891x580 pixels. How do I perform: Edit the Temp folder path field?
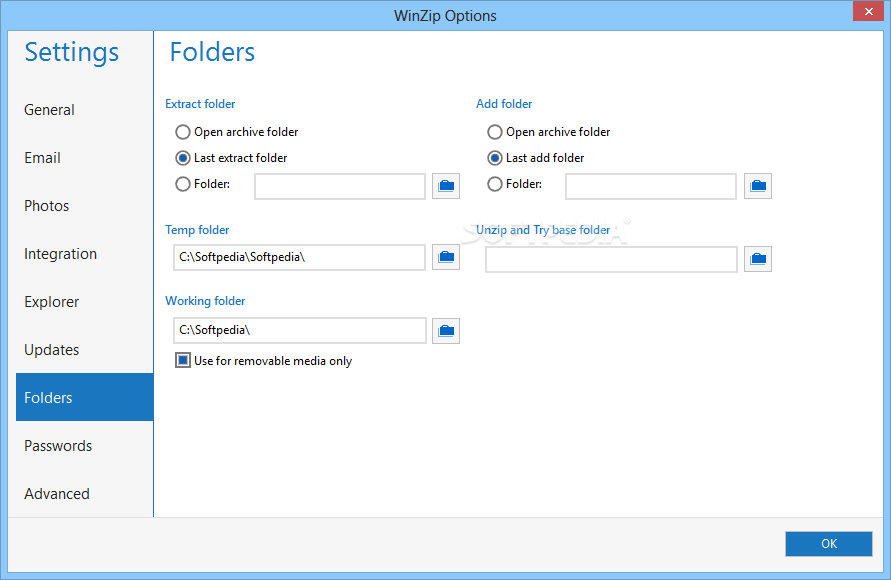pos(299,257)
